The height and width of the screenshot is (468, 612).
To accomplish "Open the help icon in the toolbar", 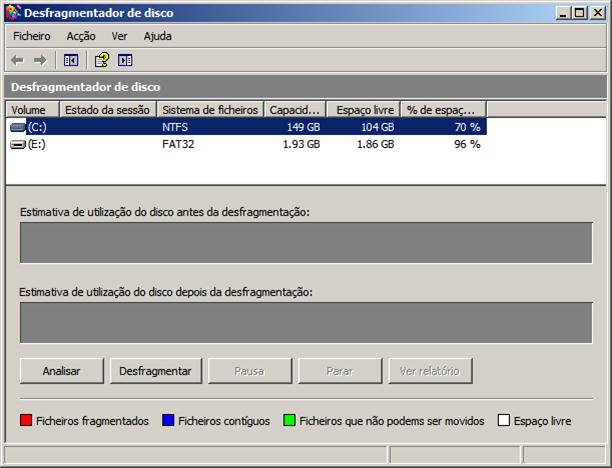I will 101,60.
